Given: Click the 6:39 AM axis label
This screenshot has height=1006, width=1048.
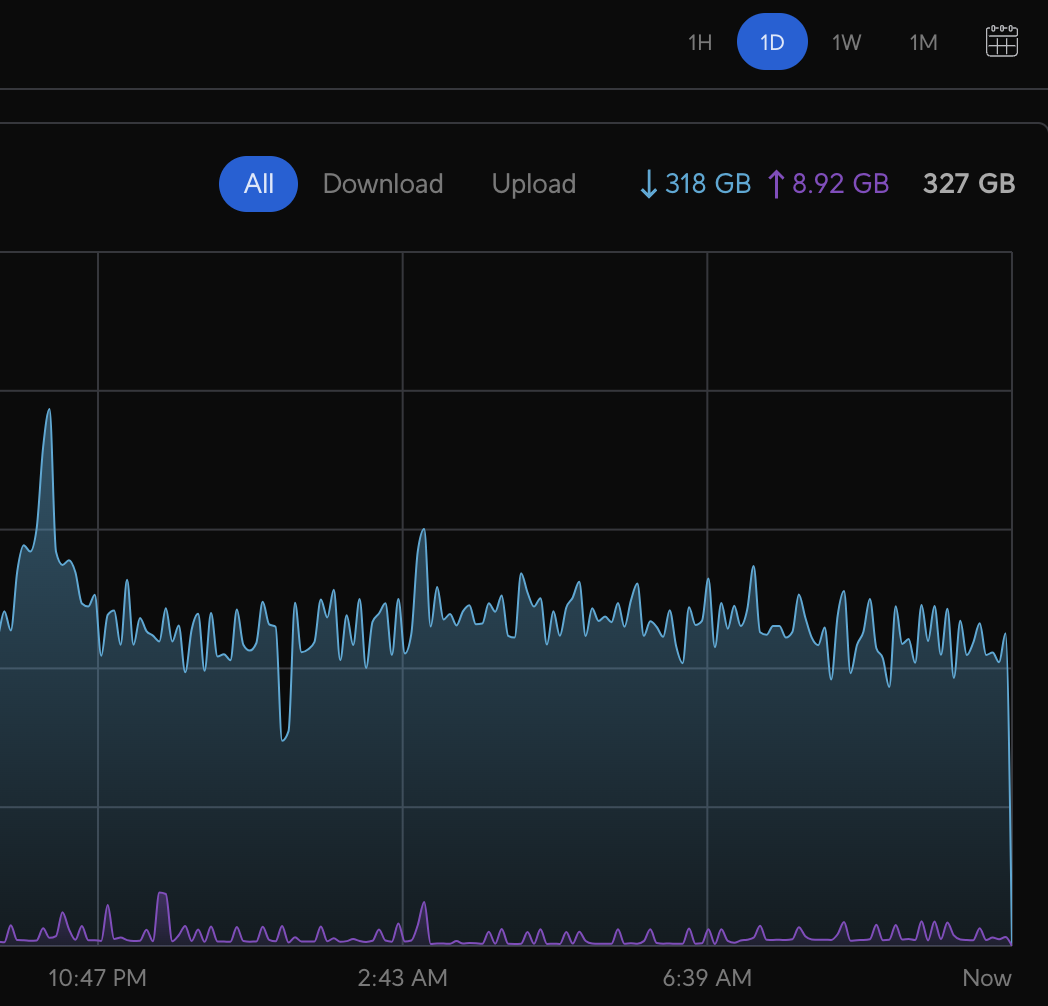Looking at the screenshot, I should point(708,978).
